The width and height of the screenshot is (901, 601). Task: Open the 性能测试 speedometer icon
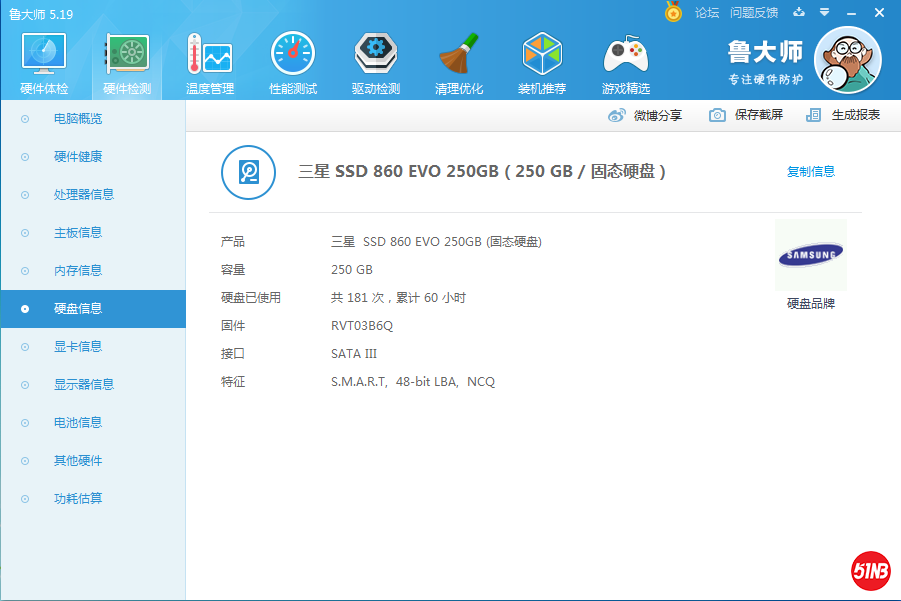[x=293, y=55]
